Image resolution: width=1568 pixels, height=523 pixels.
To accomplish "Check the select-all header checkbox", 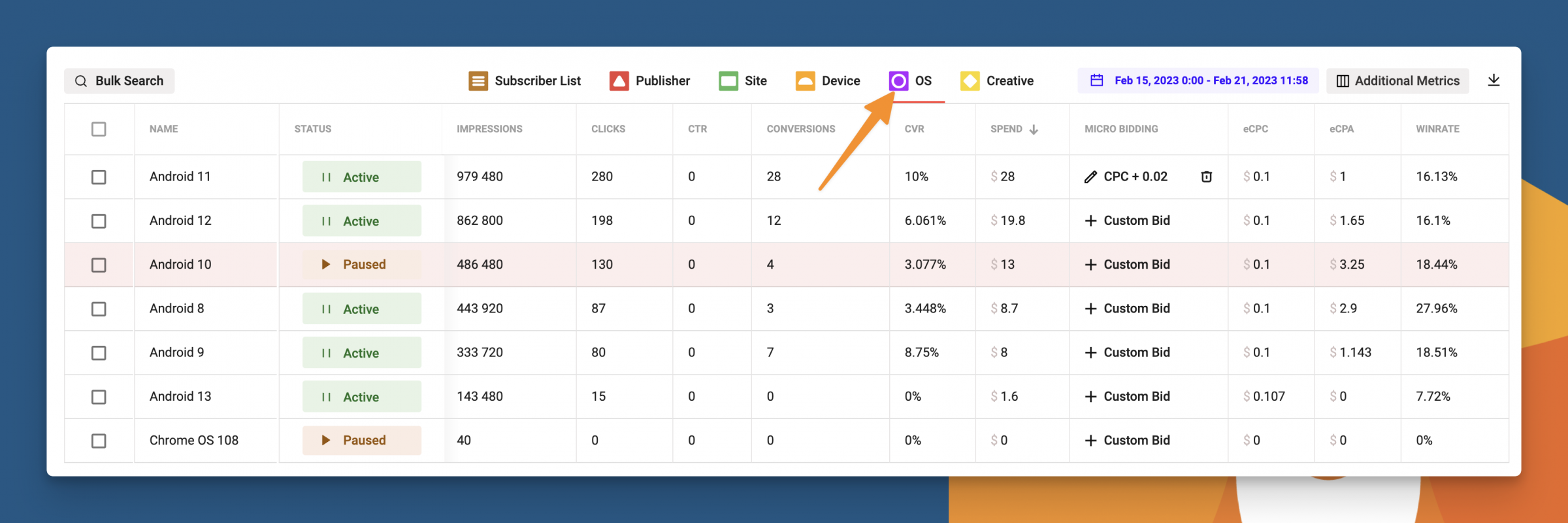I will (99, 129).
